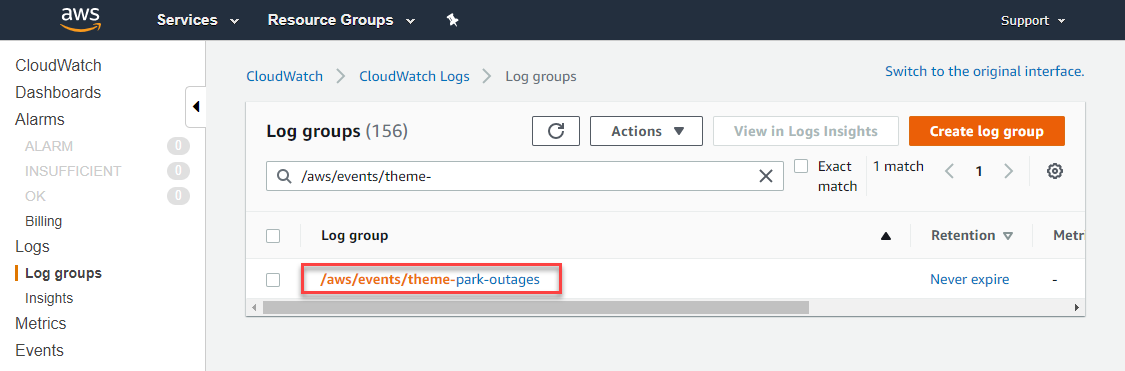
Task: Click the Log groups (156) heading
Action: pyautogui.click(x=337, y=131)
